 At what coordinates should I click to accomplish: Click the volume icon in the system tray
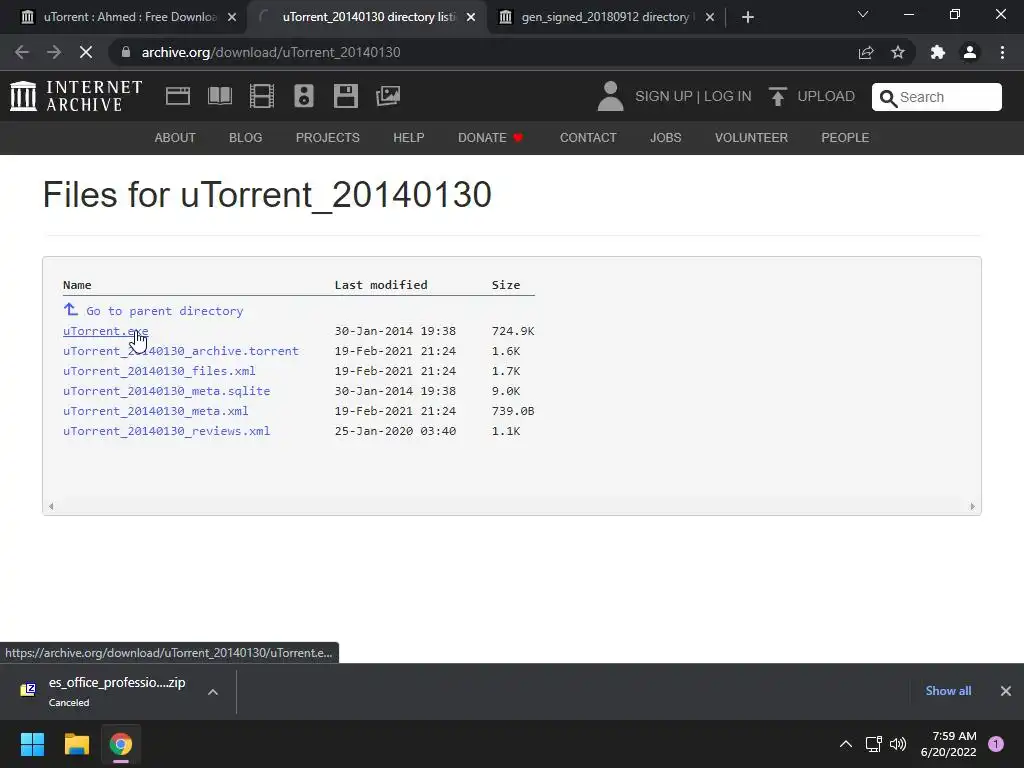click(x=898, y=744)
